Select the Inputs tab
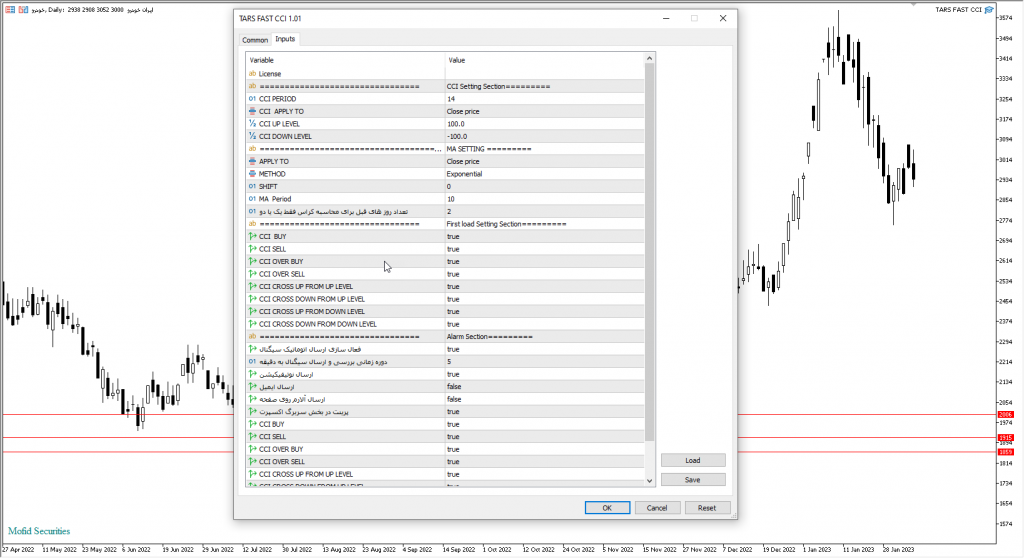 285,39
